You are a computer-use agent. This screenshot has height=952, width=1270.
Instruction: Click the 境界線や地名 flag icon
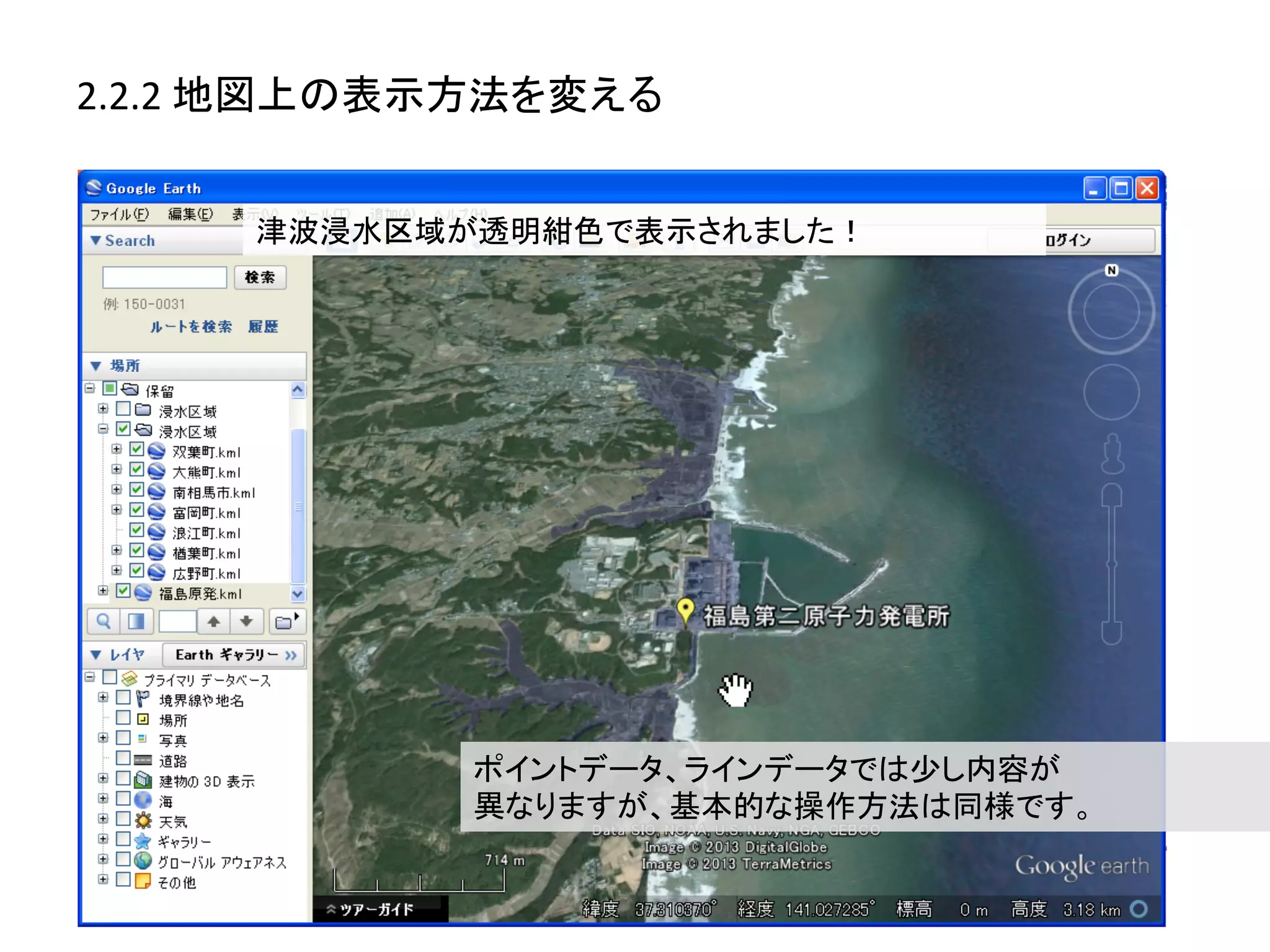coord(143,699)
